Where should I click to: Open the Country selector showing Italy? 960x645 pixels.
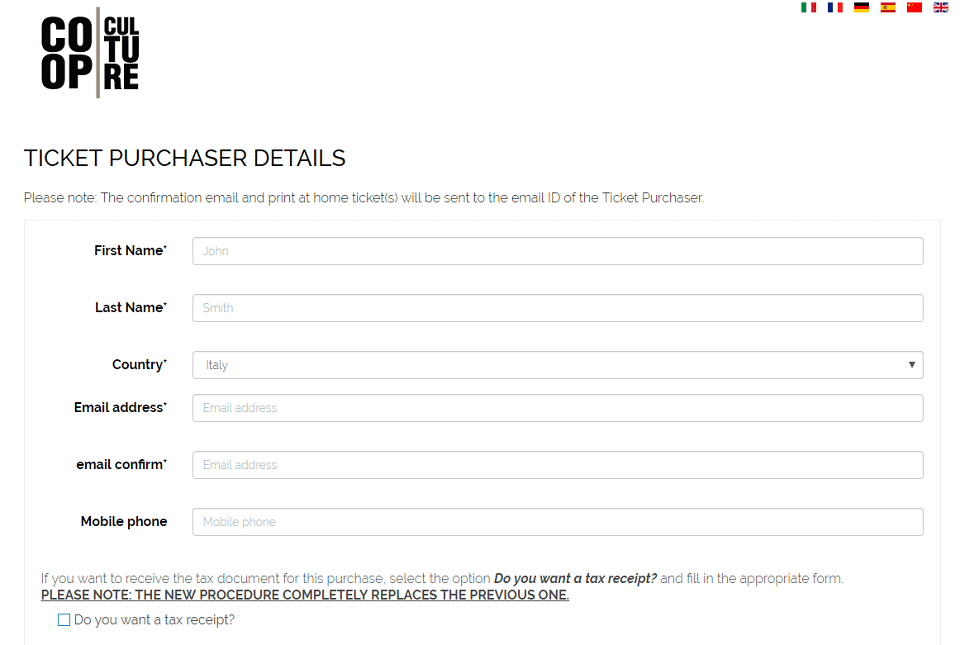coord(558,365)
